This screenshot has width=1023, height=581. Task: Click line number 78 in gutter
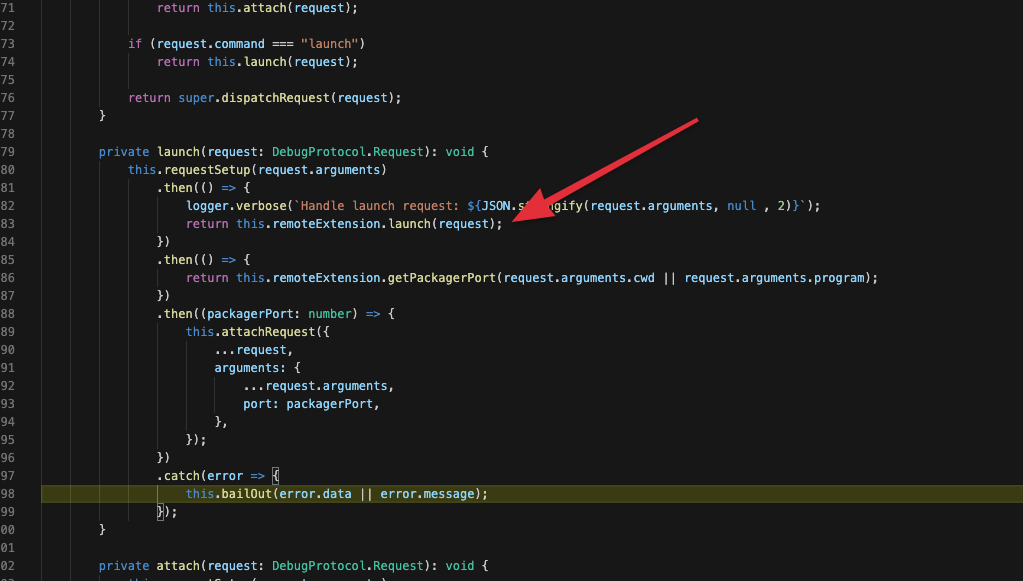pos(8,134)
